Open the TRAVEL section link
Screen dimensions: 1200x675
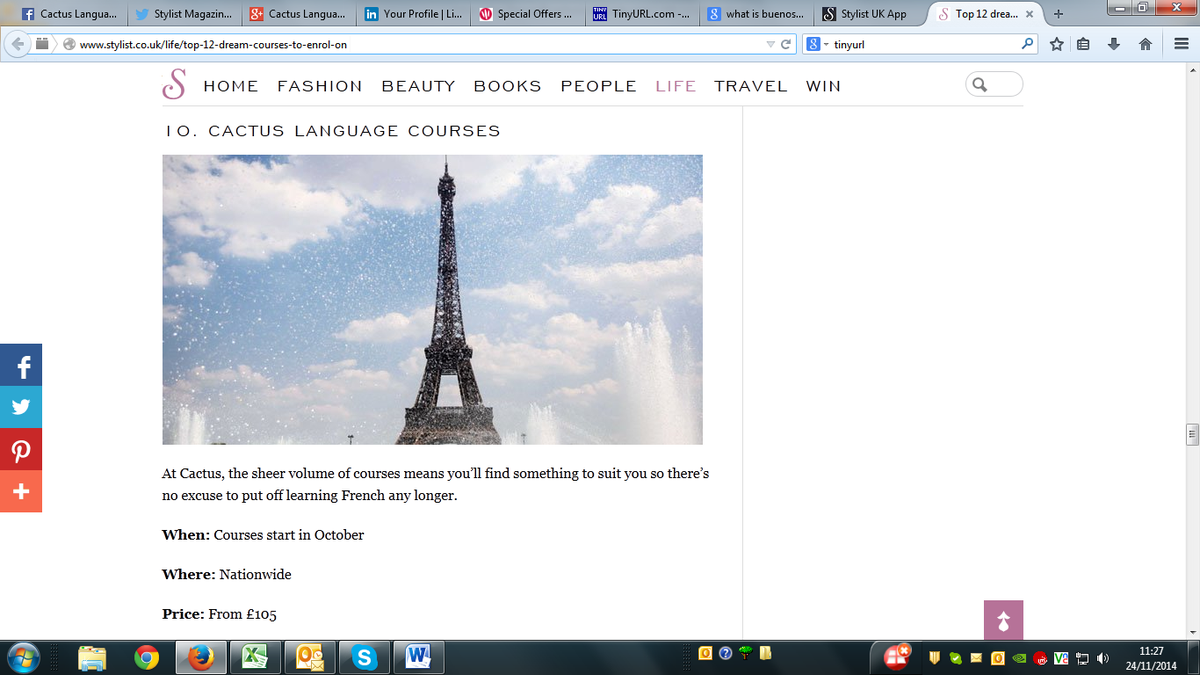751,86
